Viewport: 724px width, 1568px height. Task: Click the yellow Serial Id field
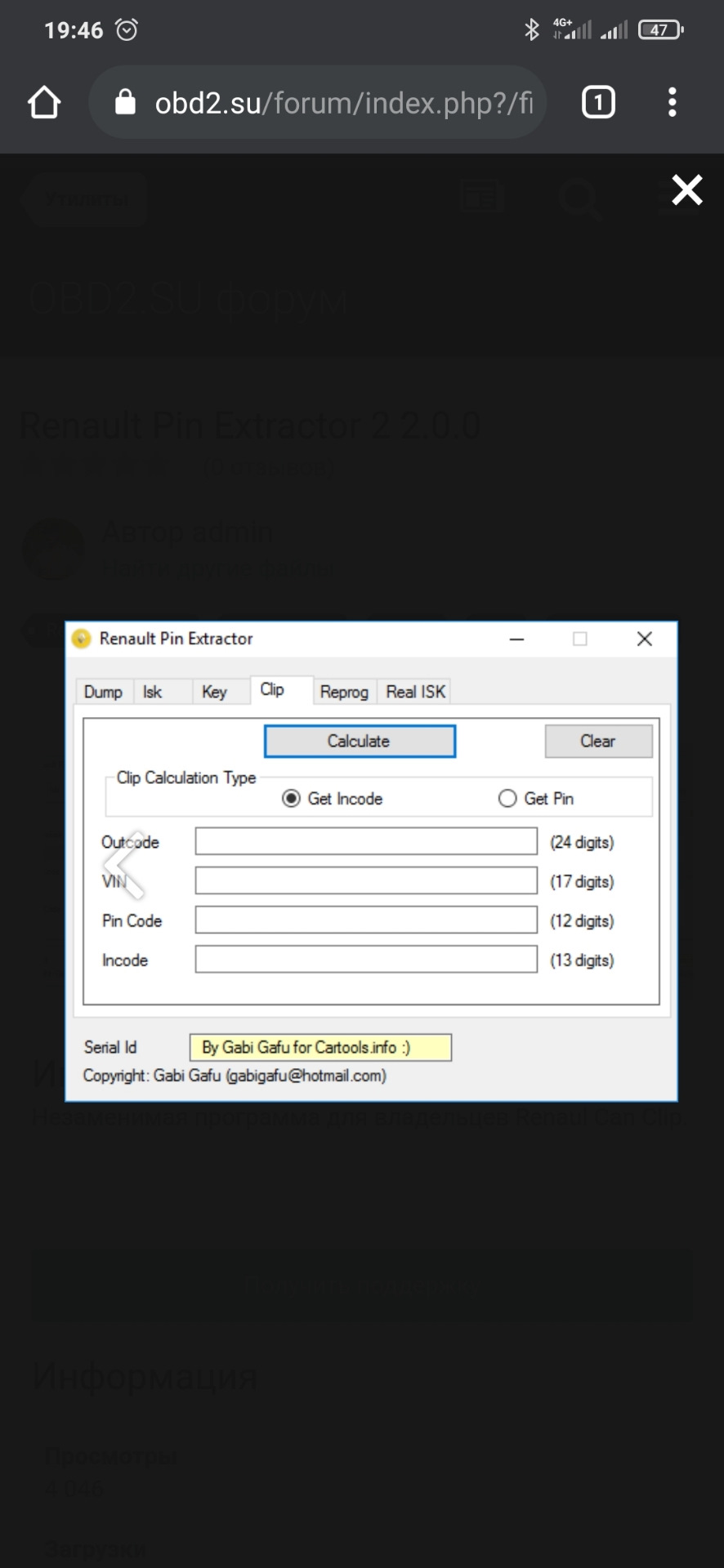[320, 1047]
